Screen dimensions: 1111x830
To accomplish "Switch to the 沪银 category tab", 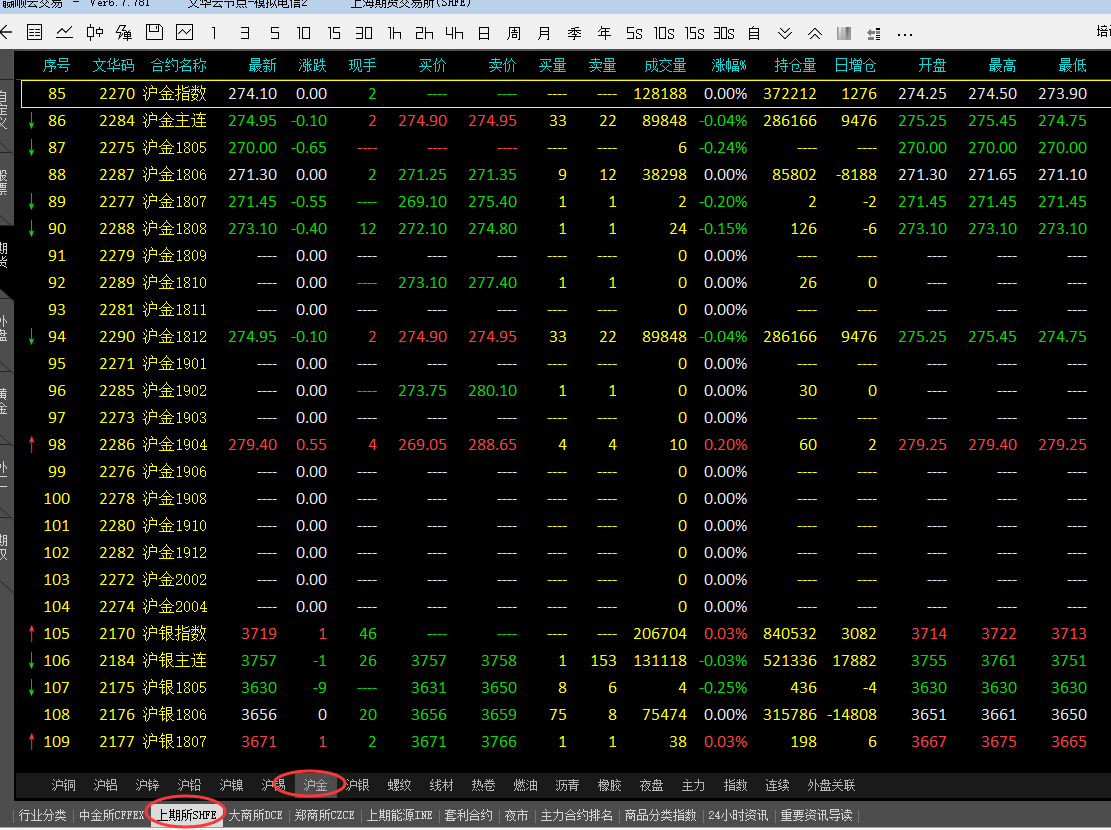I will pos(358,785).
